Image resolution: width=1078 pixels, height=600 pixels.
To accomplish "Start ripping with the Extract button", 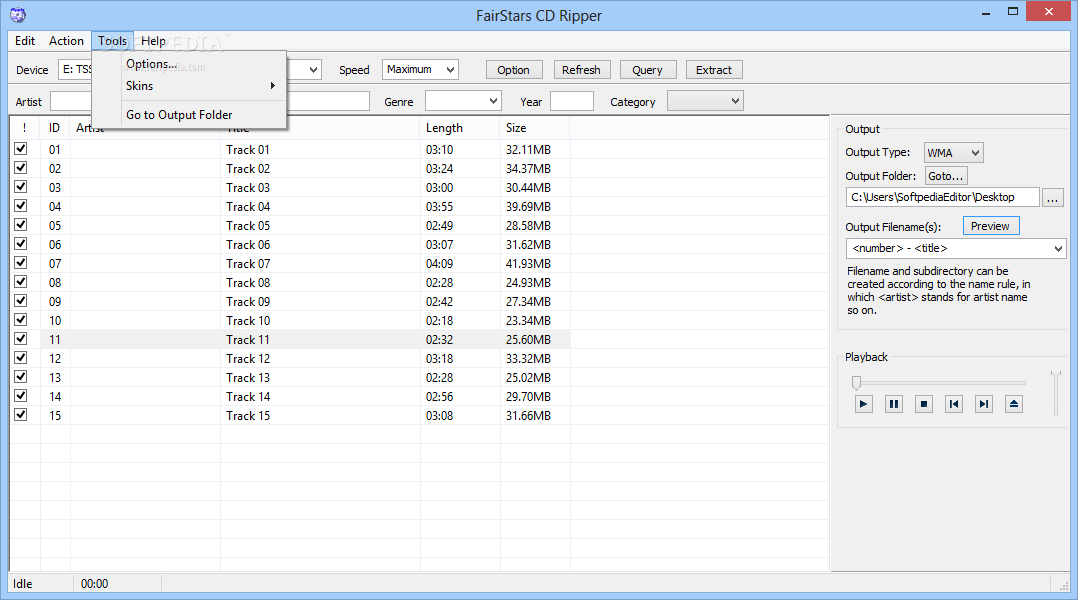I will [x=714, y=70].
